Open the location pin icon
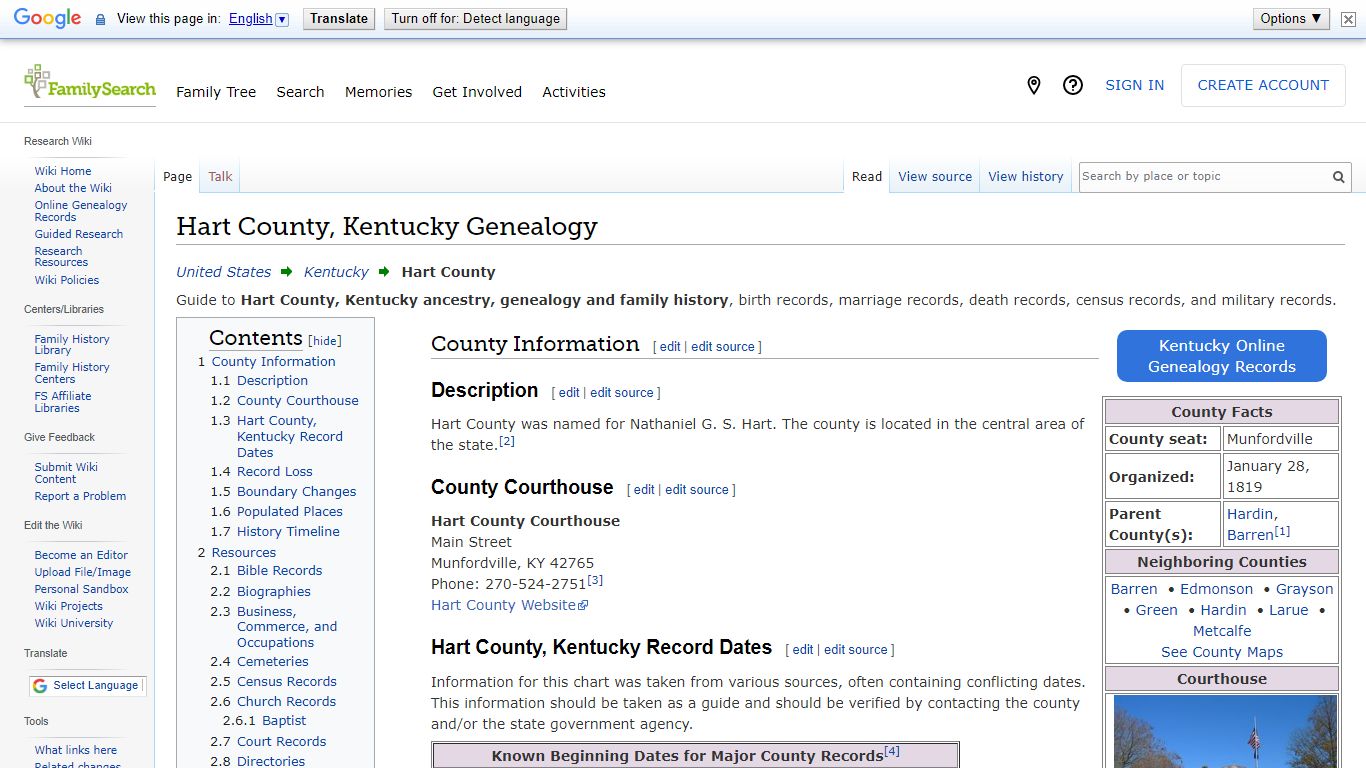Screen dimensions: 1366x768 1034,86
